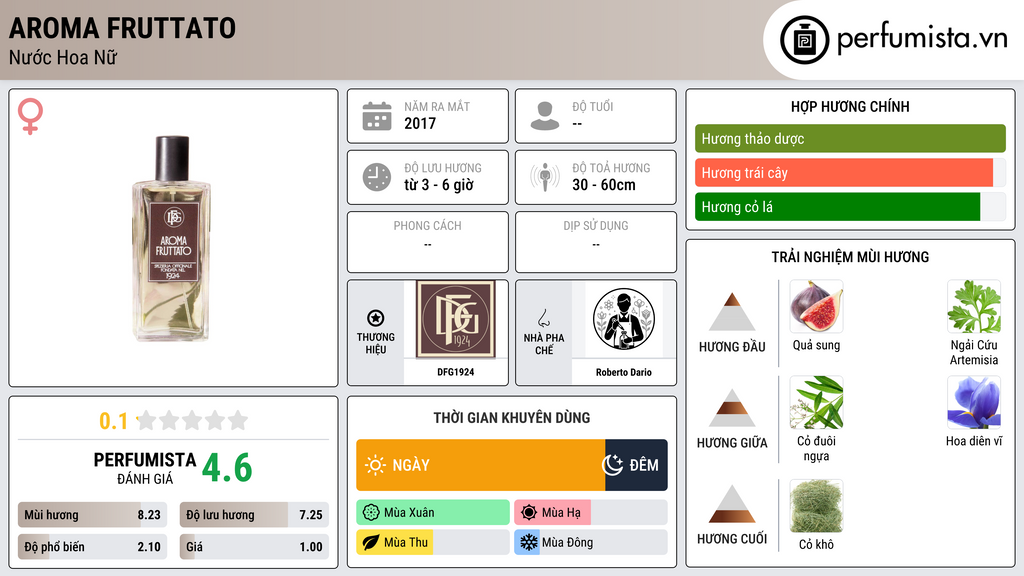Click the sillage person icon beside Độ toả hương
The image size is (1024, 576).
tap(545, 177)
